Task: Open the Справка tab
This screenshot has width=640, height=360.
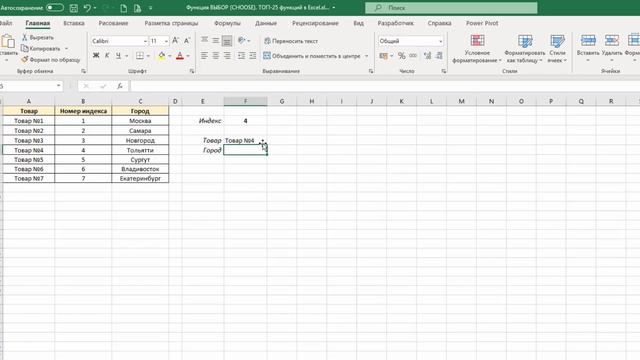Action: click(x=439, y=23)
